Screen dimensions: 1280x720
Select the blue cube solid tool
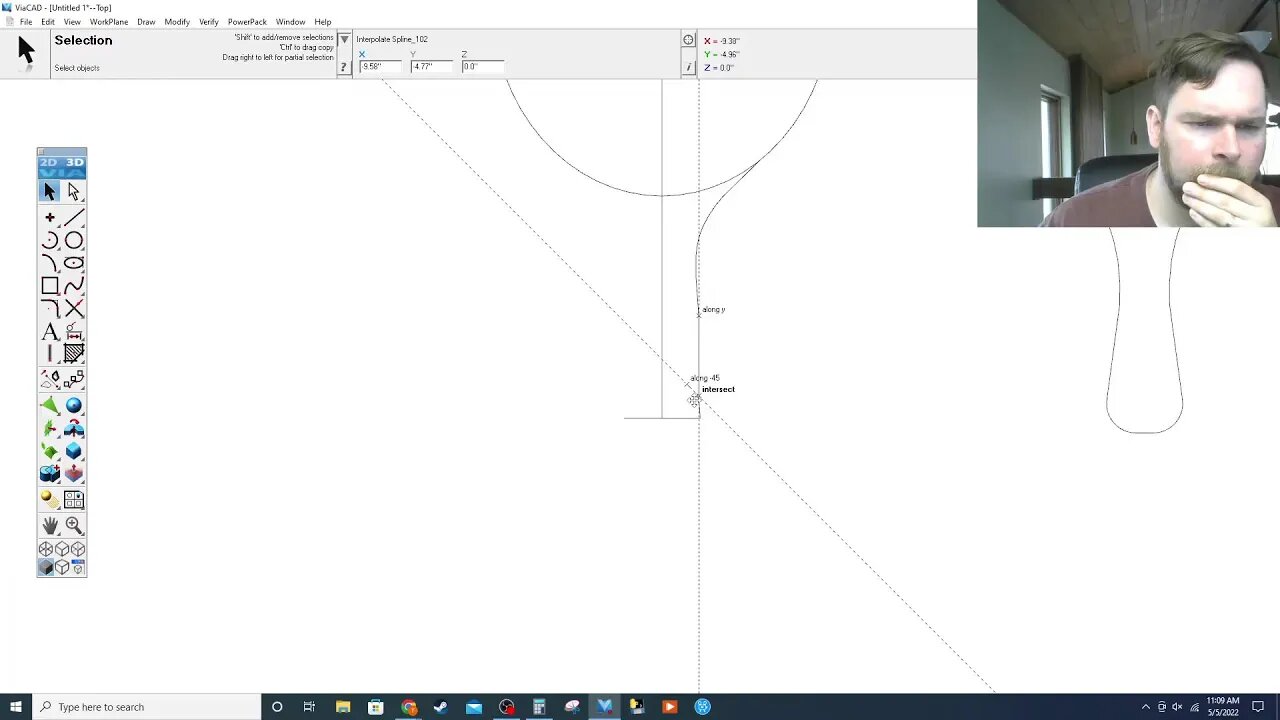click(74, 451)
